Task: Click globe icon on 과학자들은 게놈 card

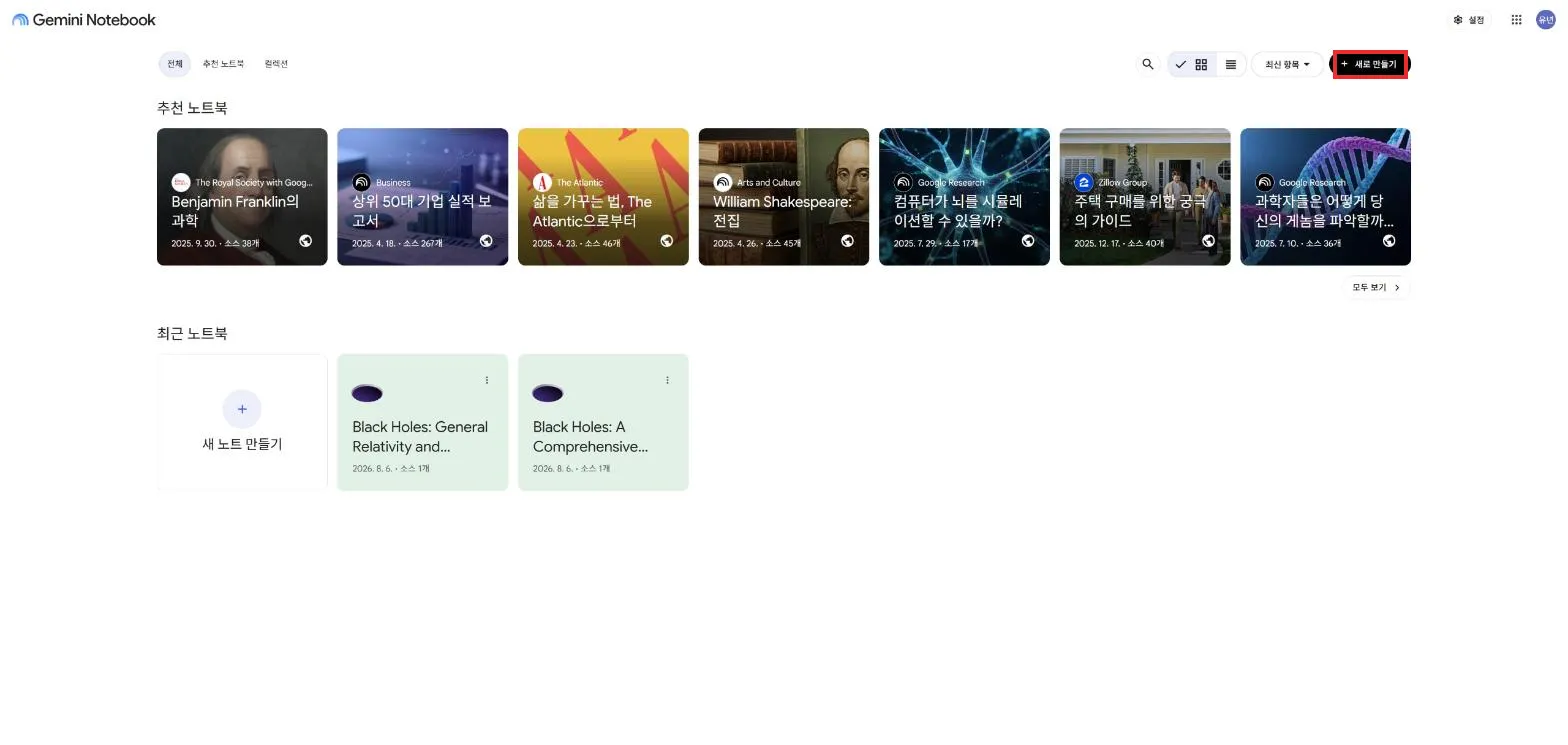Action: coord(1389,241)
